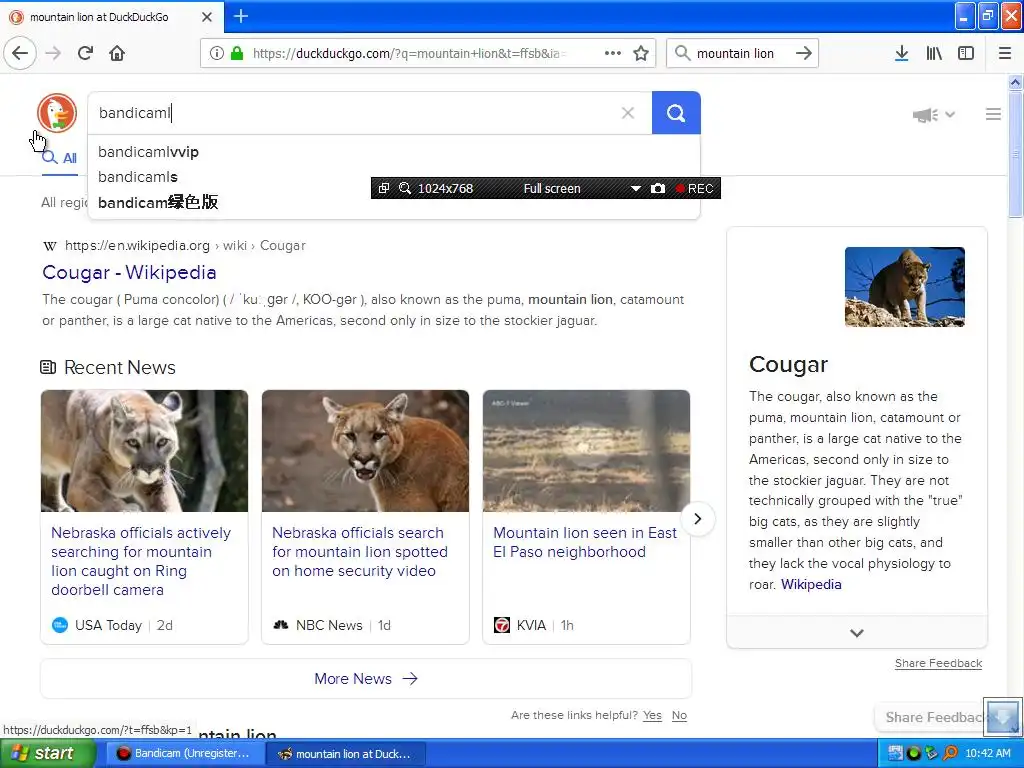Run search with blue magnifier button
1024x768 pixels.
click(676, 113)
